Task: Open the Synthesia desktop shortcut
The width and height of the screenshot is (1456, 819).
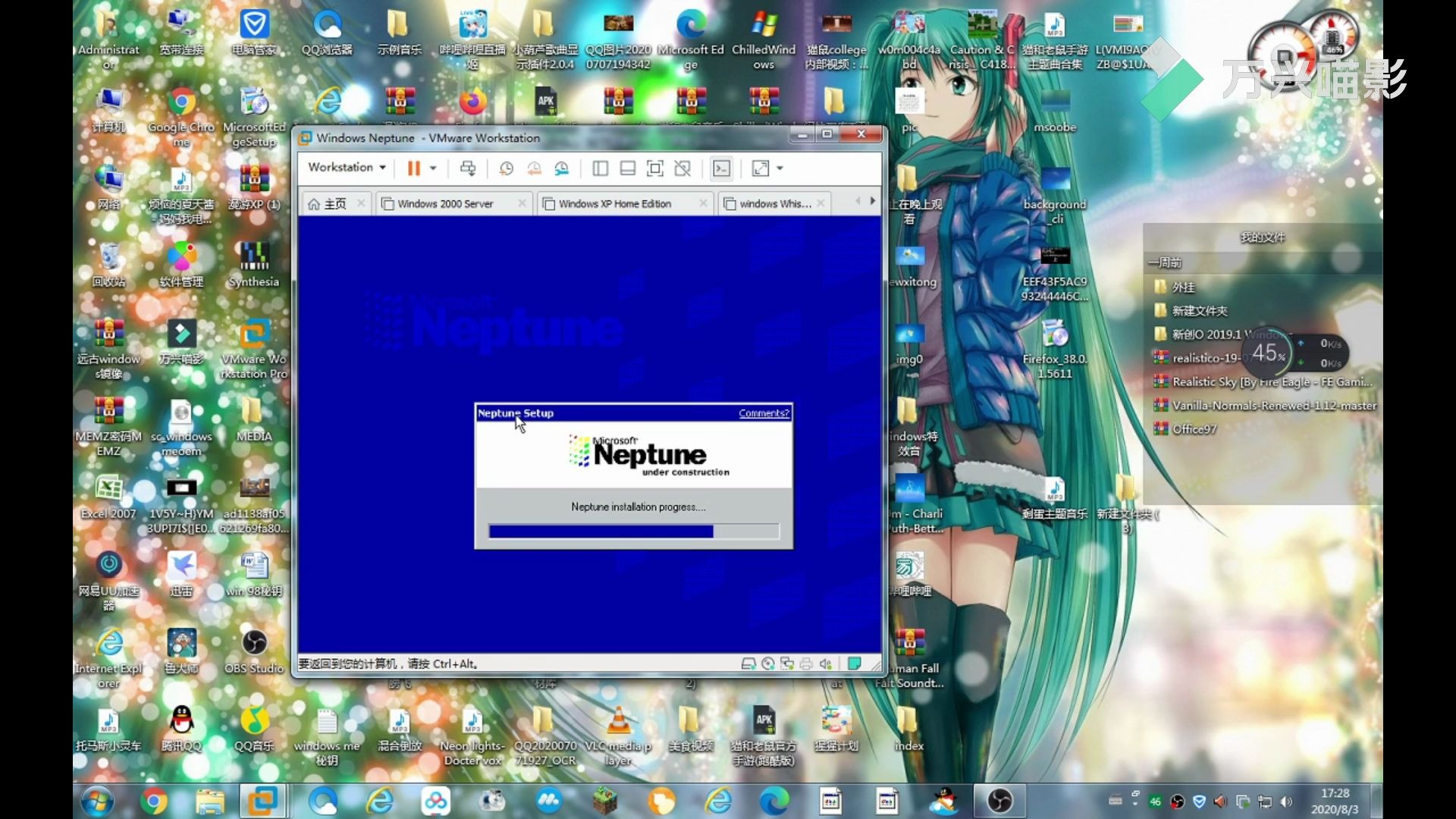Action: pos(254,264)
